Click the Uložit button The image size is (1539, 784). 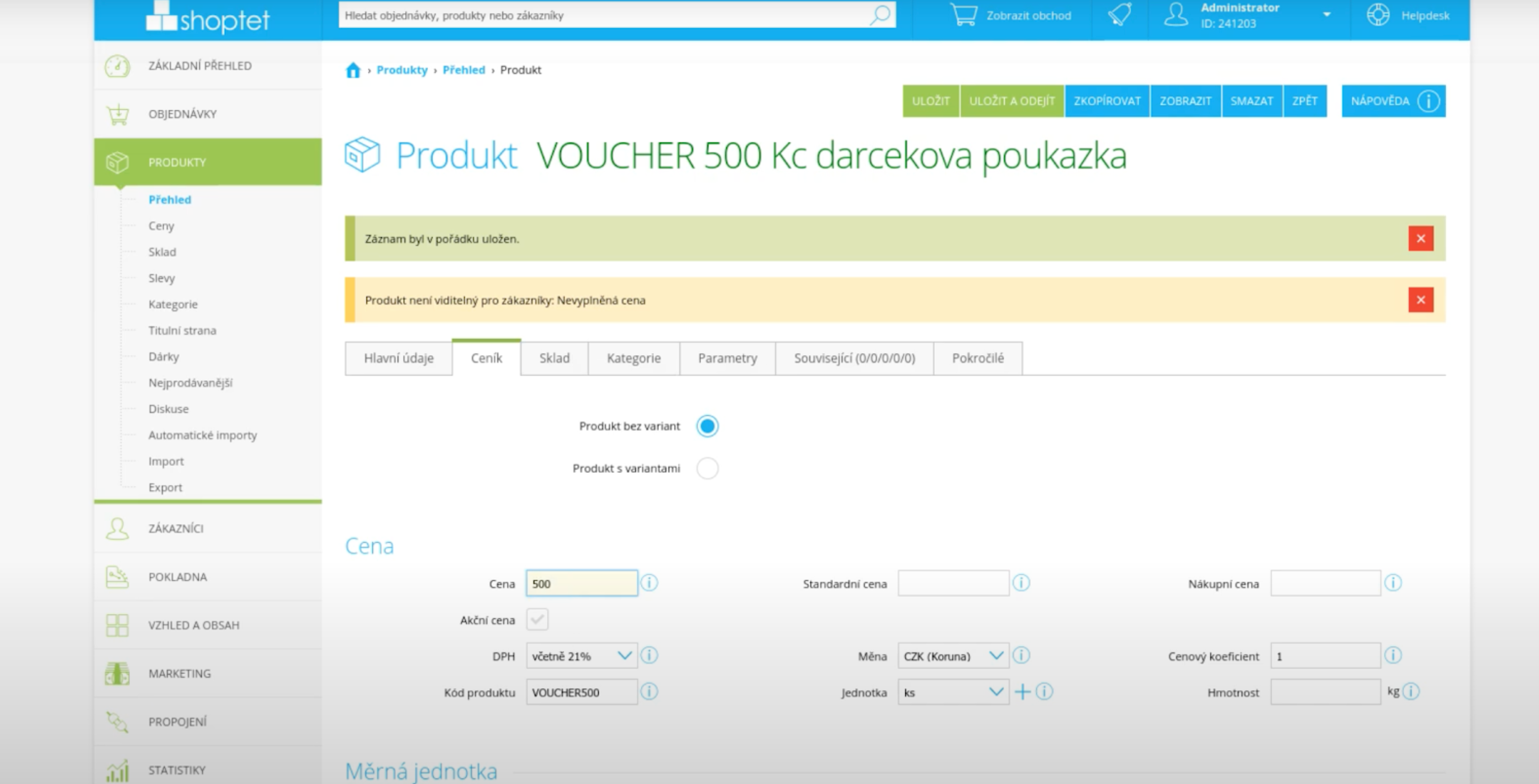931,101
